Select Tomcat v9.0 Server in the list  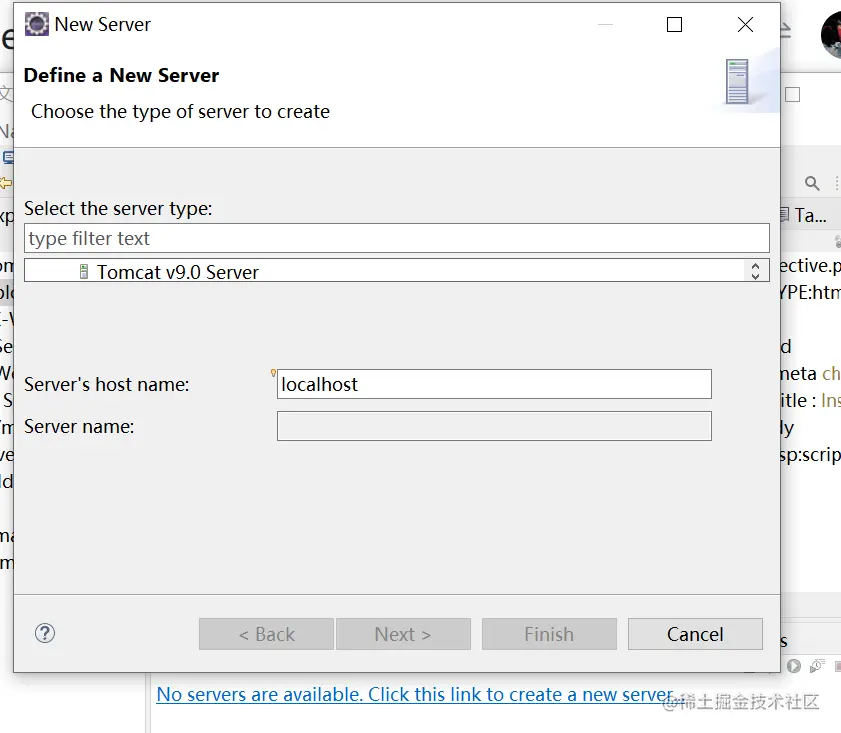[178, 272]
